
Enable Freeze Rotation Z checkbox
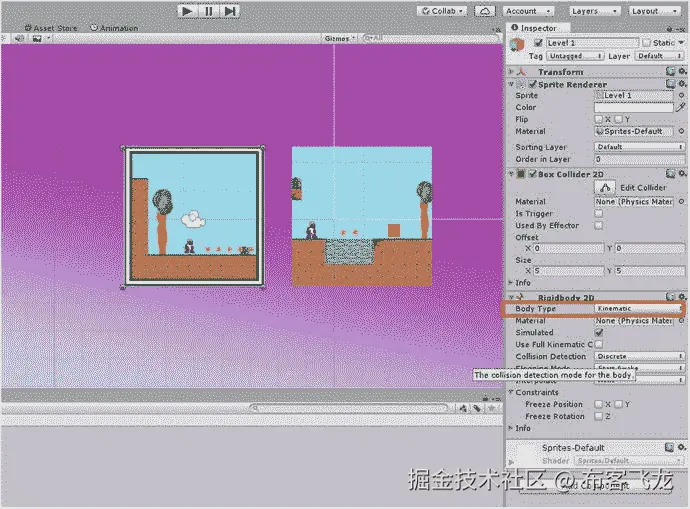[598, 416]
